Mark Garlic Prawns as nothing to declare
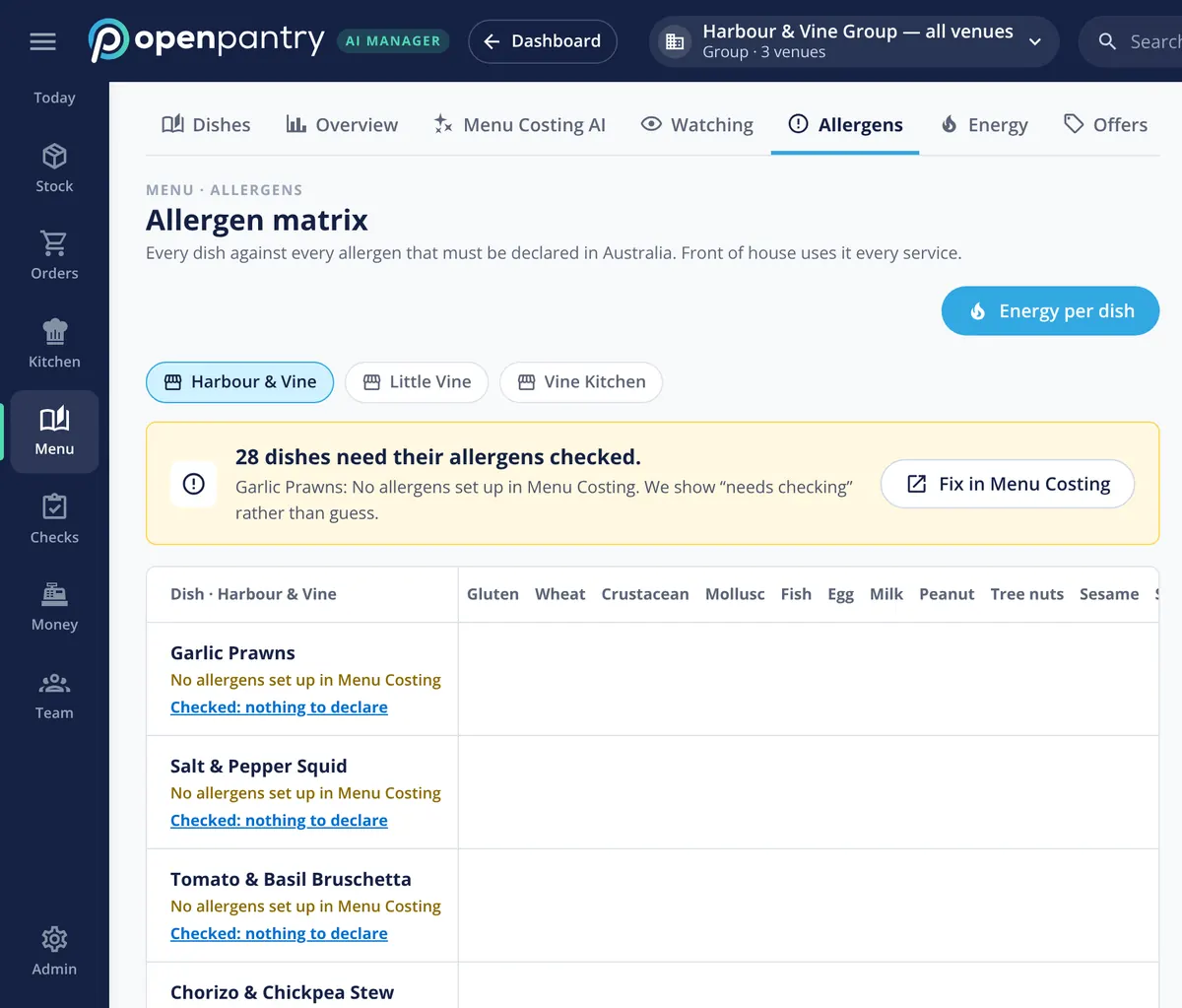The height and width of the screenshot is (1008, 1182). tap(279, 707)
